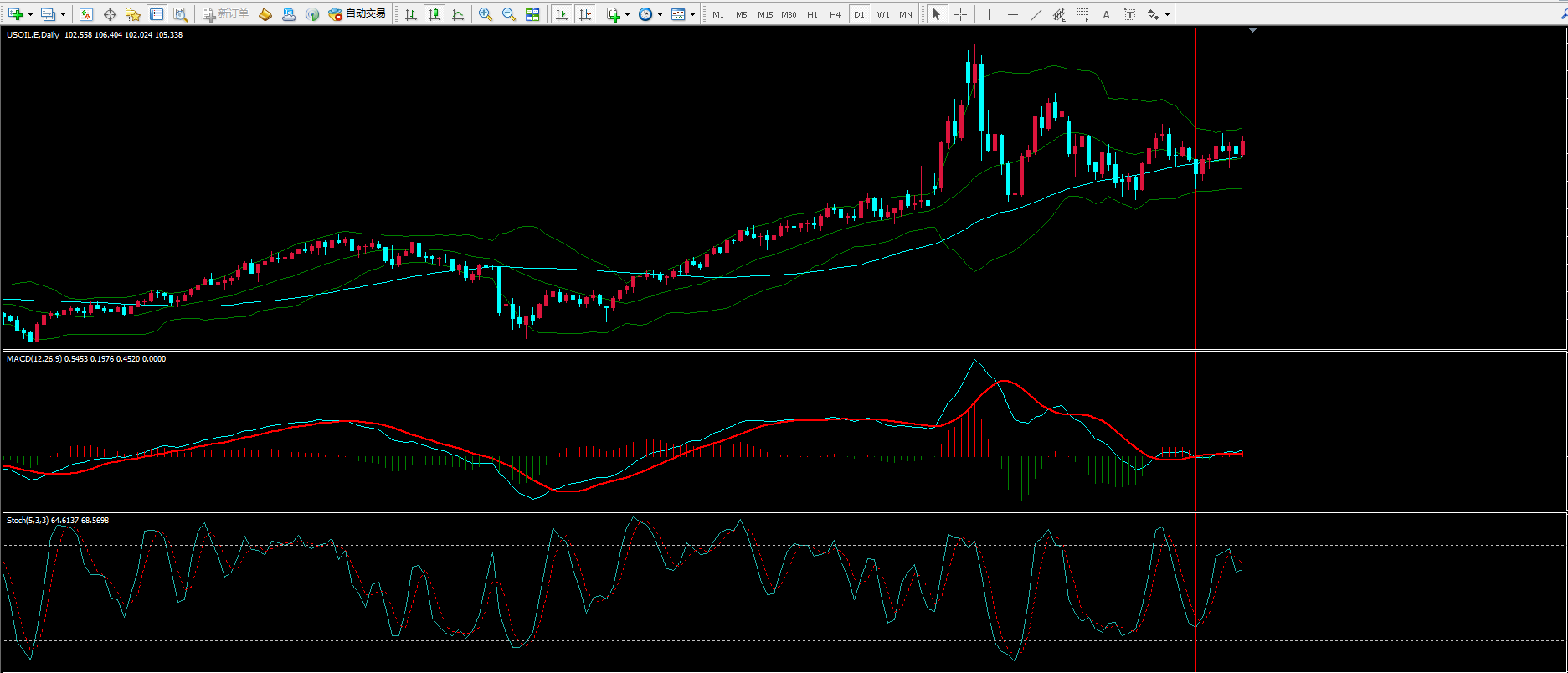
Task: Click the zoom in magnifier icon
Action: click(486, 14)
